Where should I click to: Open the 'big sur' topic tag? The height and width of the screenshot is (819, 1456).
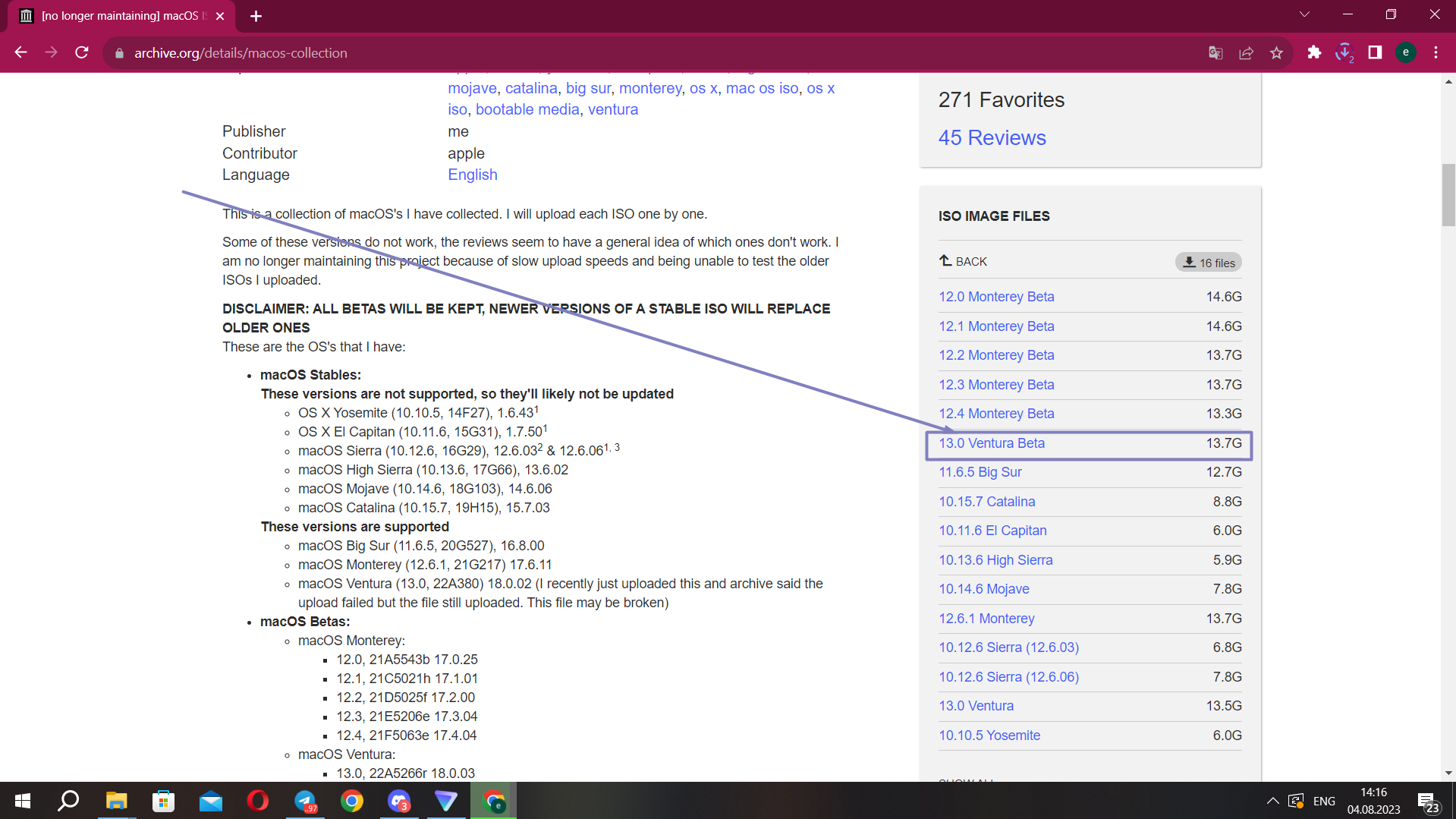(588, 88)
